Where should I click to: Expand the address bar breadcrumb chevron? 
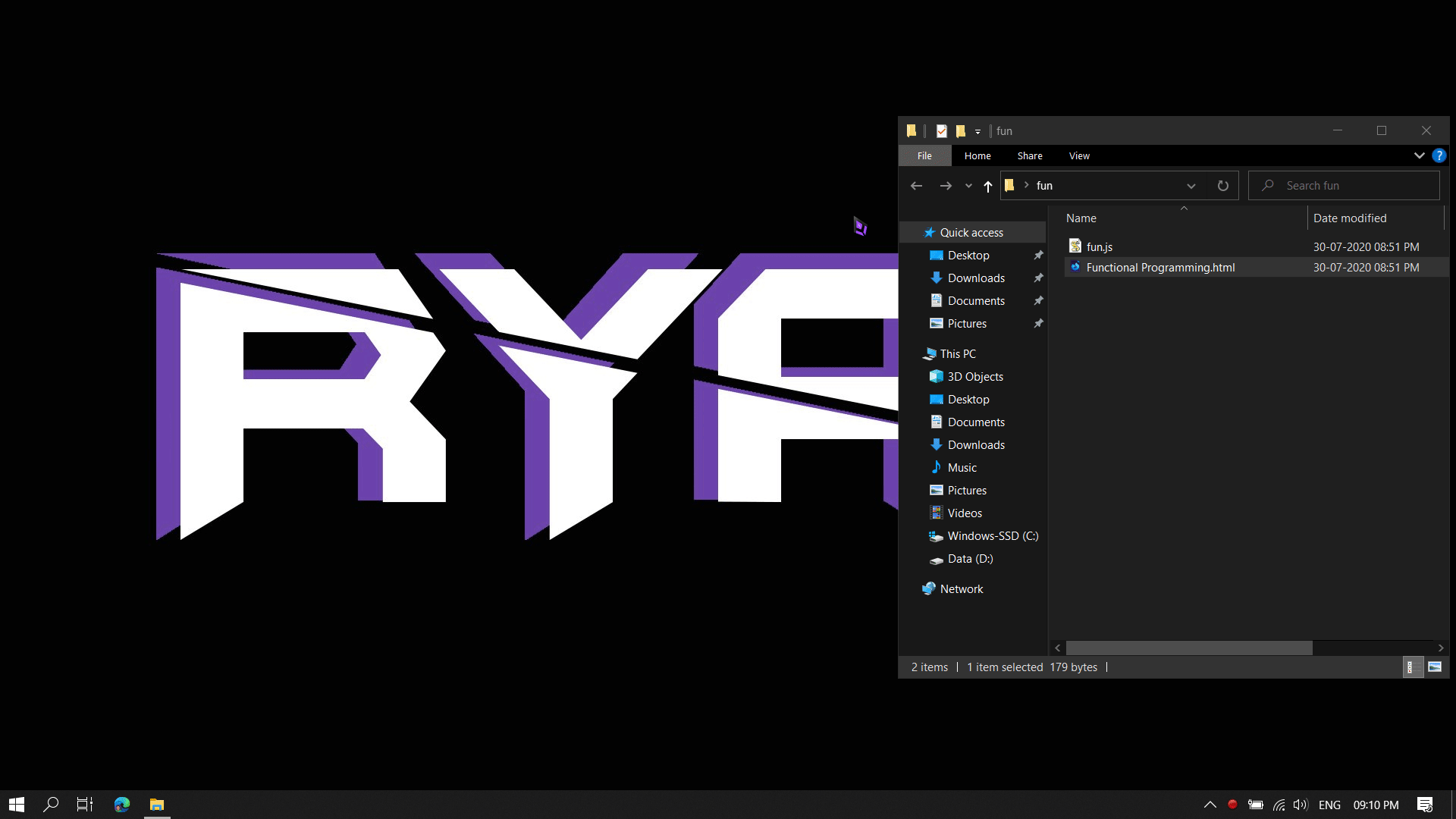pos(1026,185)
